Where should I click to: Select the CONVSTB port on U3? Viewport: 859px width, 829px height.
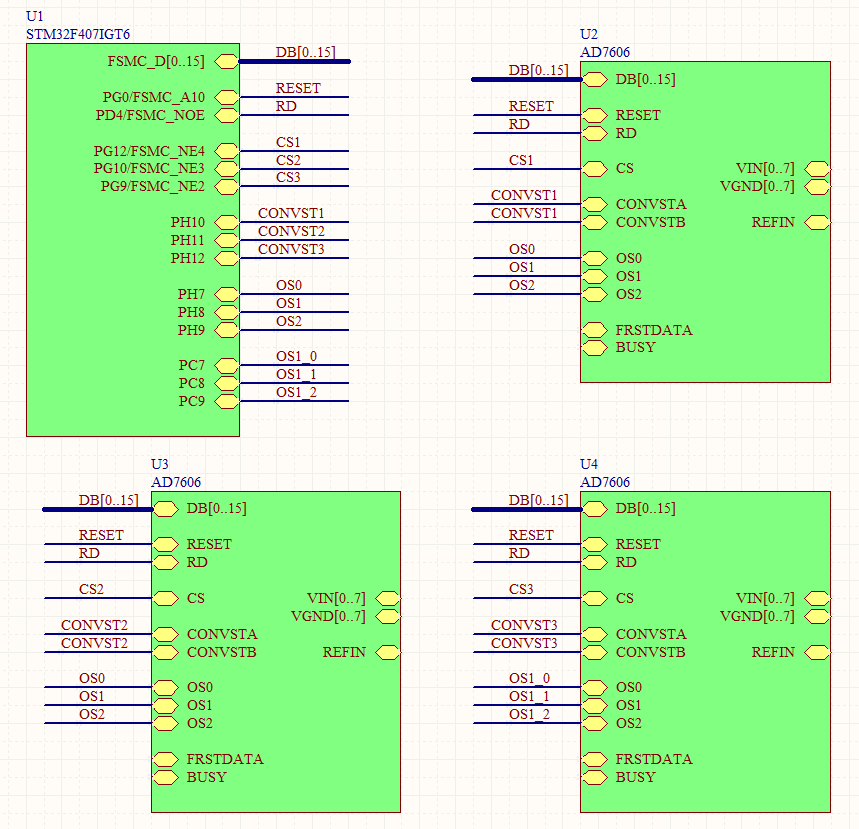(x=166, y=652)
